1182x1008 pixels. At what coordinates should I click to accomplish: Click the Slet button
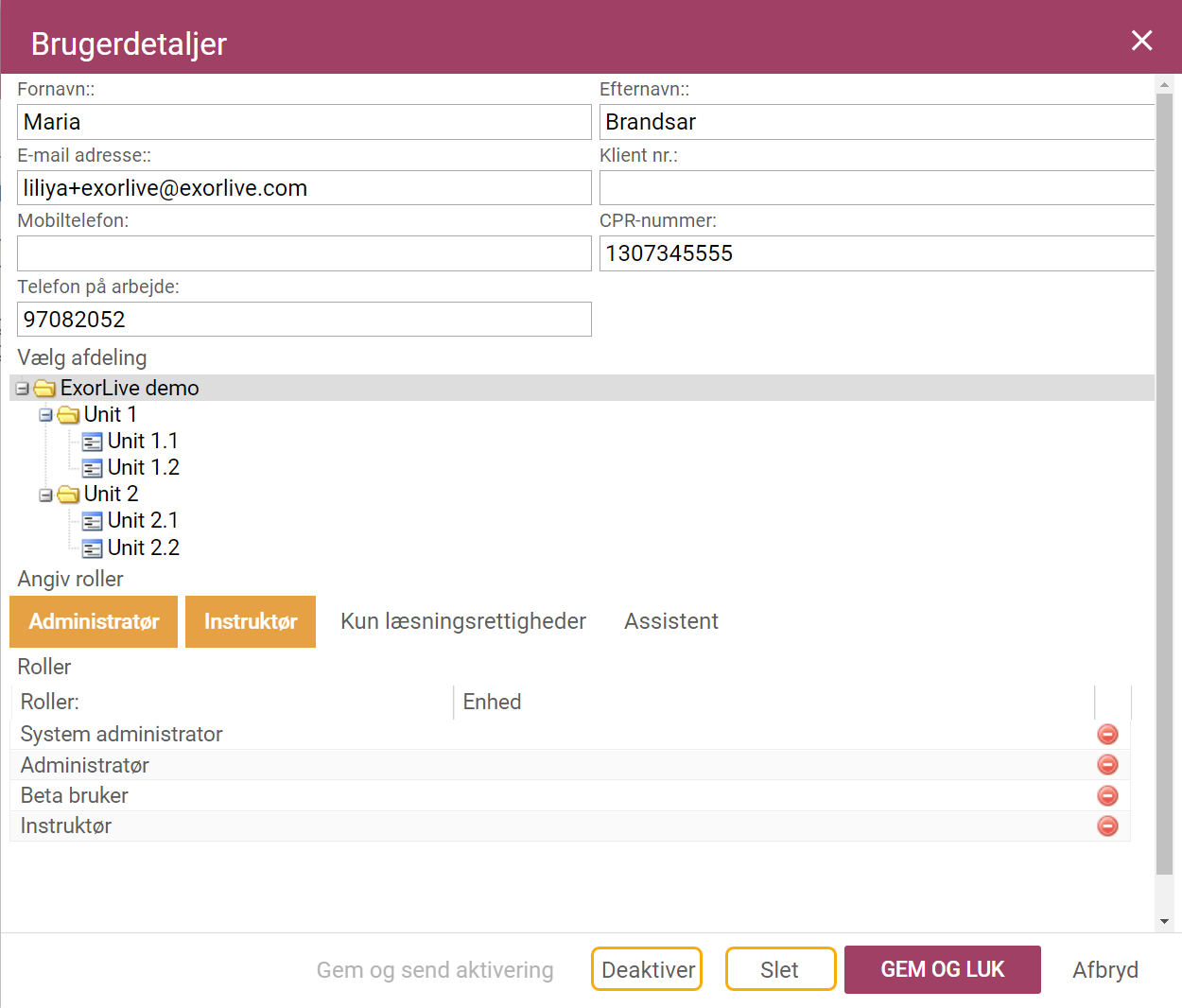coord(780,969)
